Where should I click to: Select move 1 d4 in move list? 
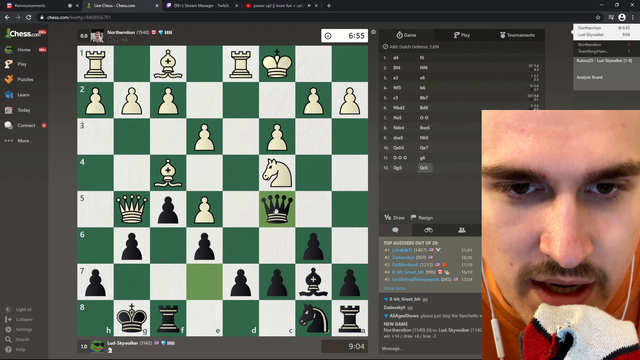coord(396,58)
